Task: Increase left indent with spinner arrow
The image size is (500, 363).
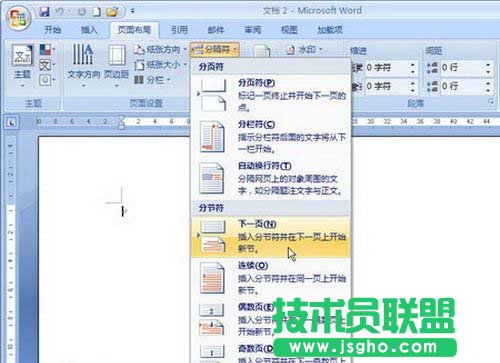Action: point(413,65)
